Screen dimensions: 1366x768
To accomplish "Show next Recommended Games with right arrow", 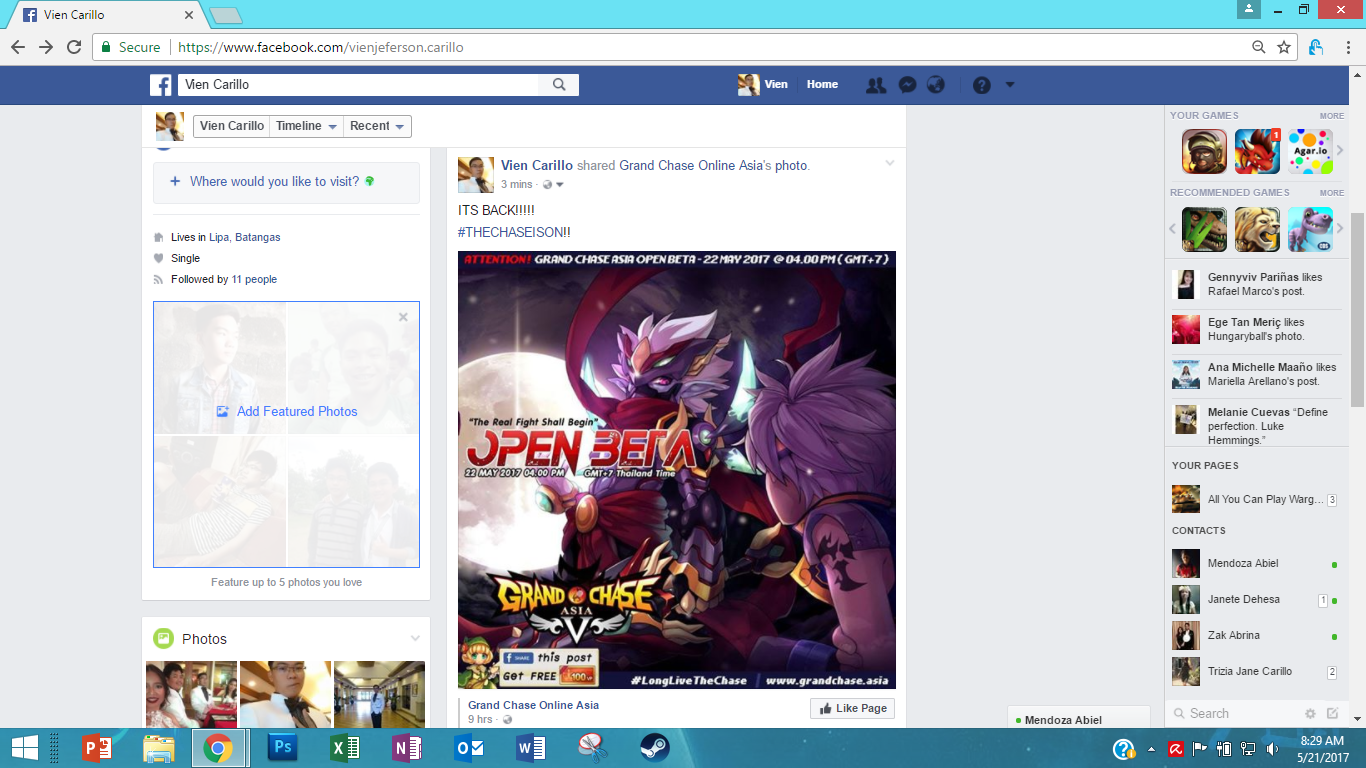I will click(x=1340, y=229).
